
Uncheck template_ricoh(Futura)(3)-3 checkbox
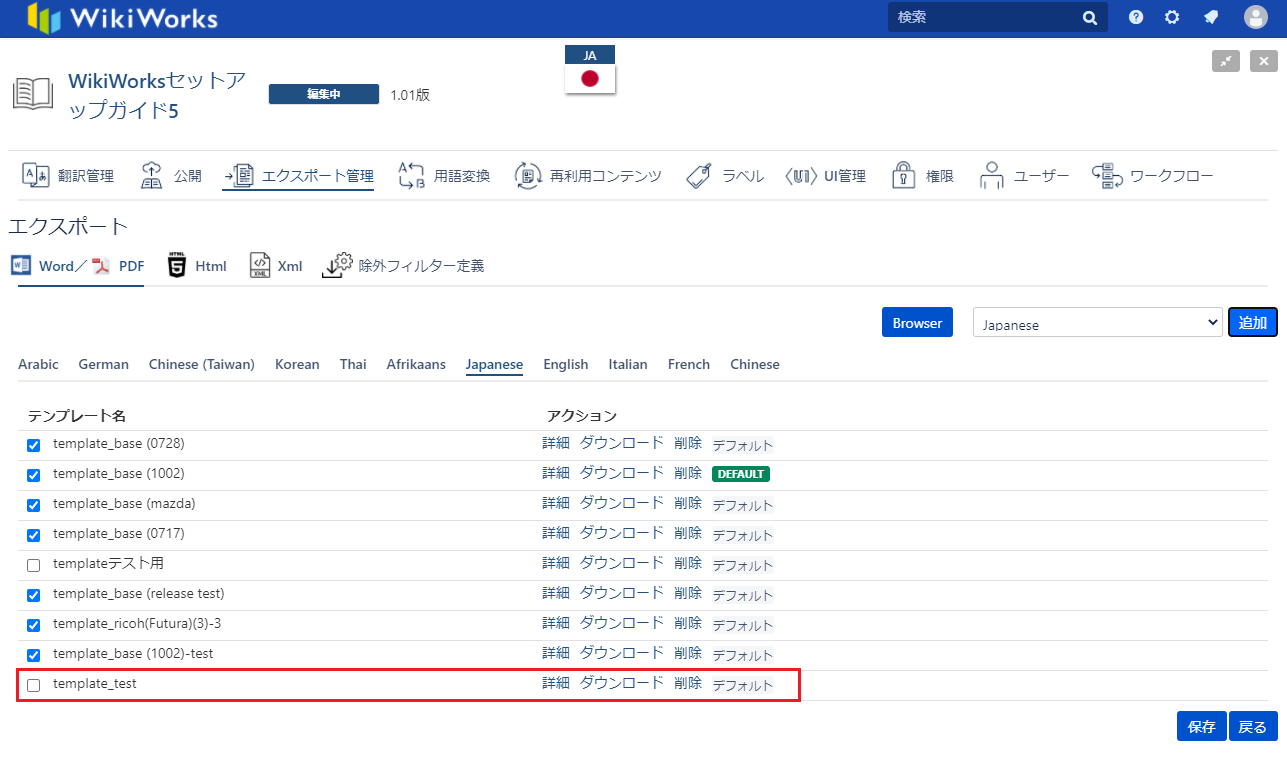click(x=33, y=625)
